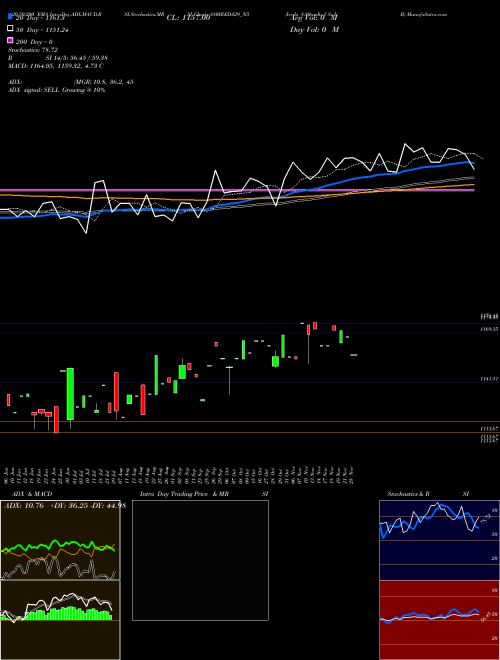Open the red RSI chart panel
500x660 pixels.
[439, 620]
